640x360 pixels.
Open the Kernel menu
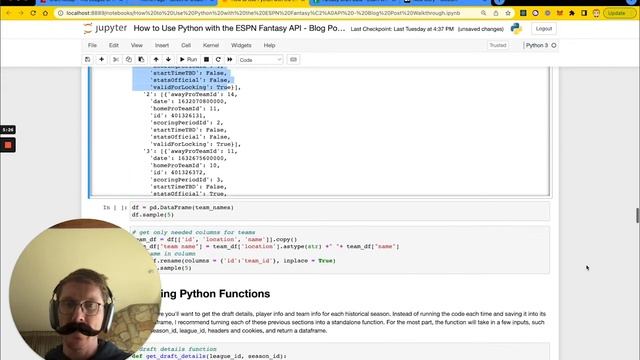[211, 45]
